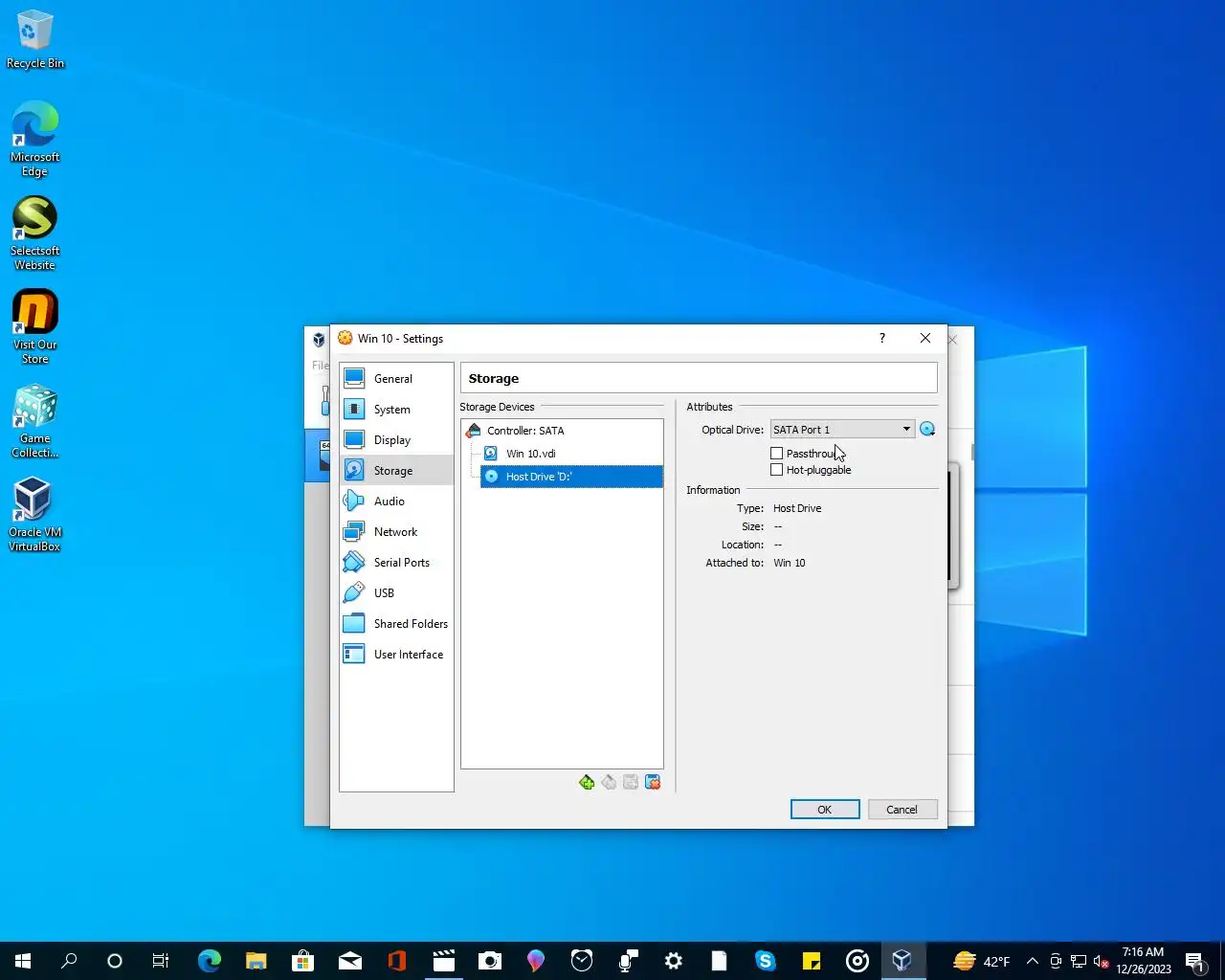Click the Cancel button in settings dialog
The width and height of the screenshot is (1225, 980).
902,810
